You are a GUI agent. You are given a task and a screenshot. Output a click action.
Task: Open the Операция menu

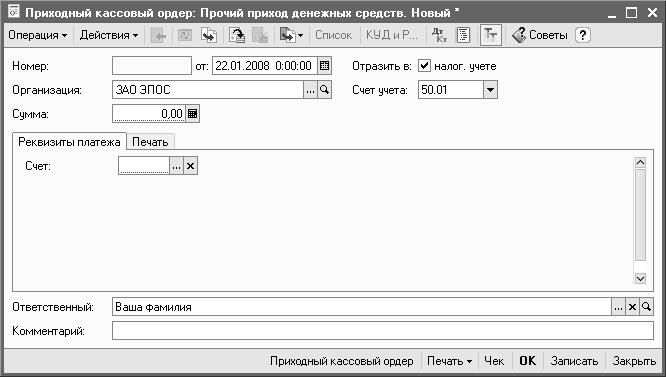37,35
